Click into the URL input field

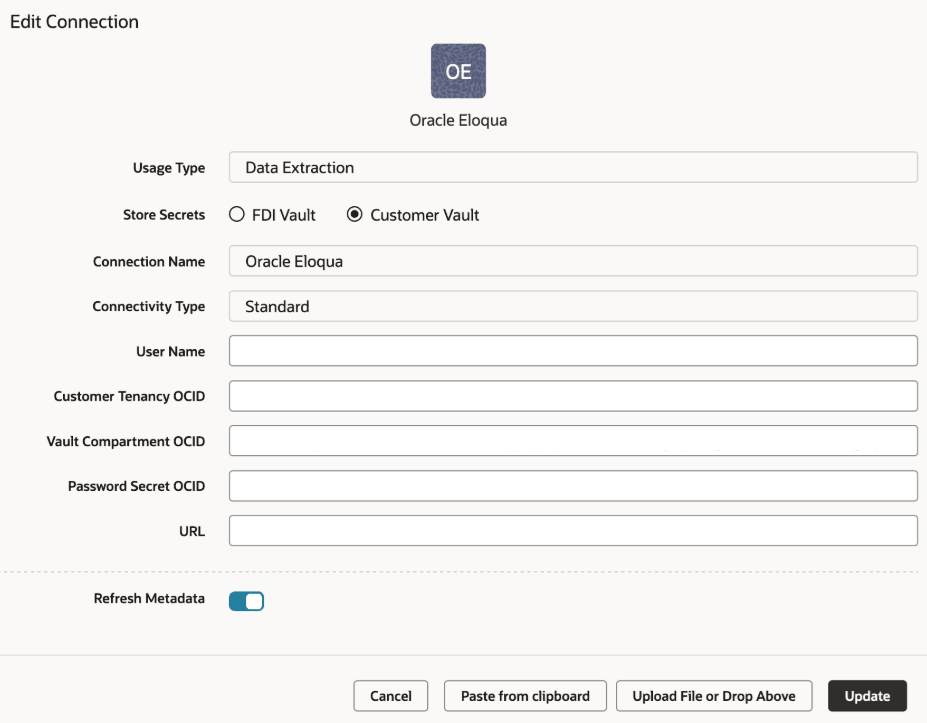tap(573, 531)
